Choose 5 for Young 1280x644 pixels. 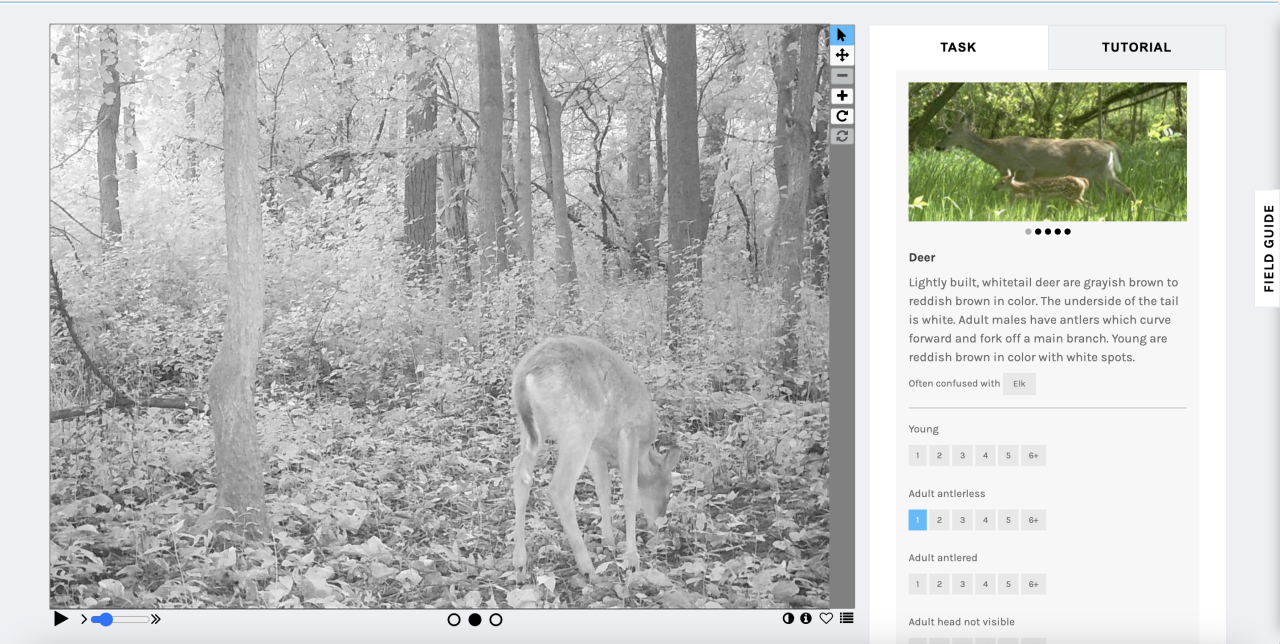[1008, 456]
